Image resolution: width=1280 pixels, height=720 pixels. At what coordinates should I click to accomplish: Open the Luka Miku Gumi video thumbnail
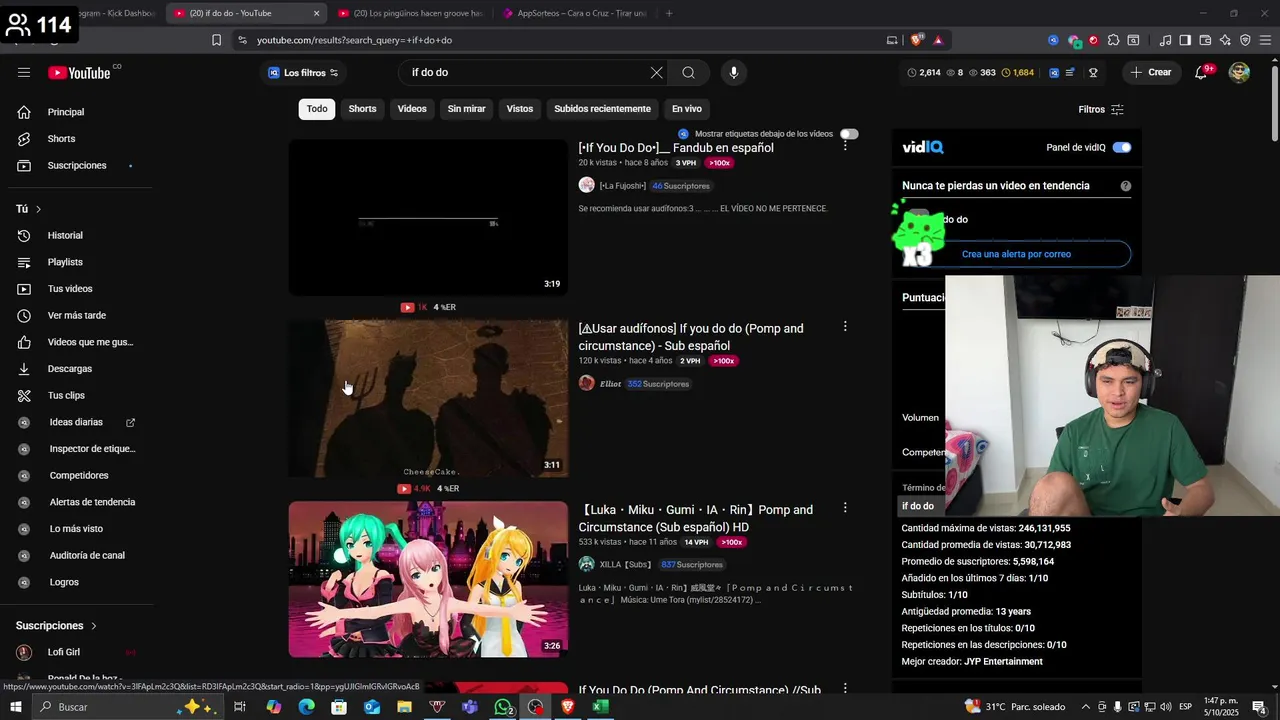point(428,579)
